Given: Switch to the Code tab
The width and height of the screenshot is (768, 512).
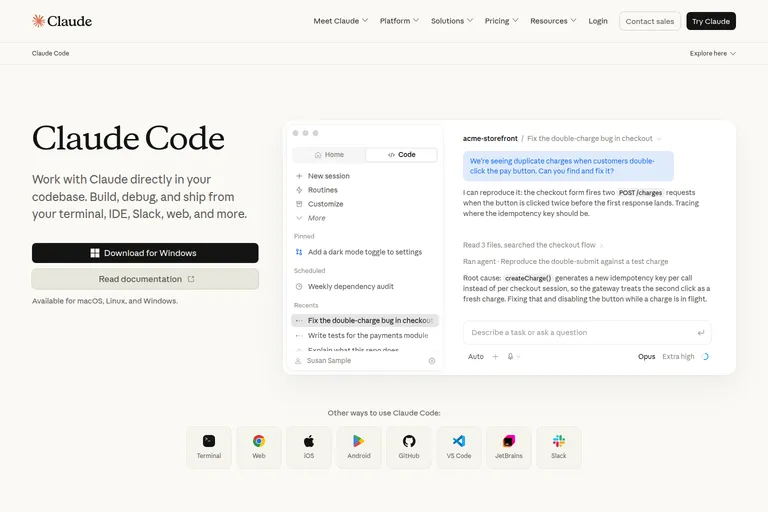Looking at the screenshot, I should point(401,155).
